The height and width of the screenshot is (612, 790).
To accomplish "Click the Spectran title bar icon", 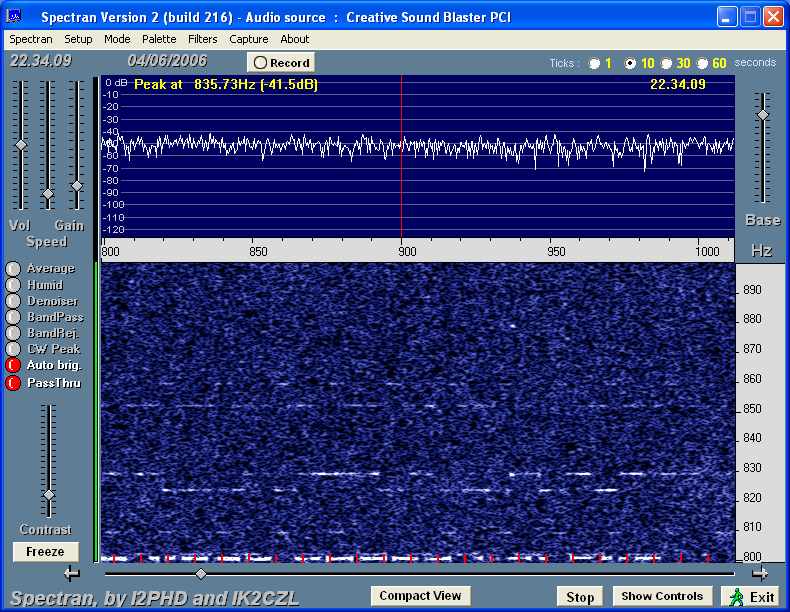I will [14, 17].
